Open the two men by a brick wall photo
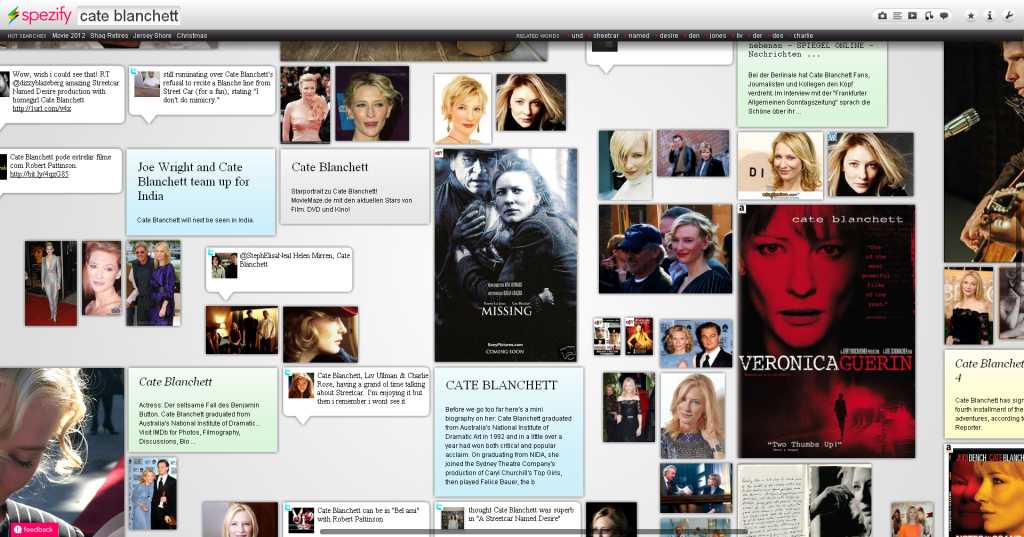Viewport: 1024px width, 537px height. (693, 154)
